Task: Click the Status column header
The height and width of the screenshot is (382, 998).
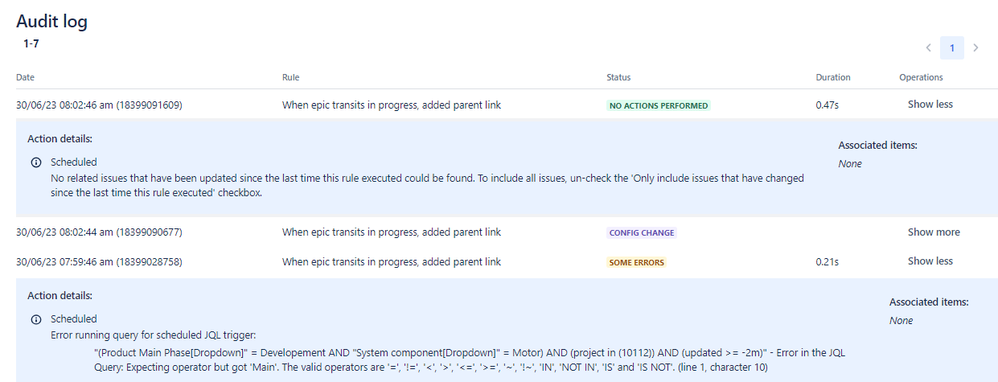Action: (619, 77)
